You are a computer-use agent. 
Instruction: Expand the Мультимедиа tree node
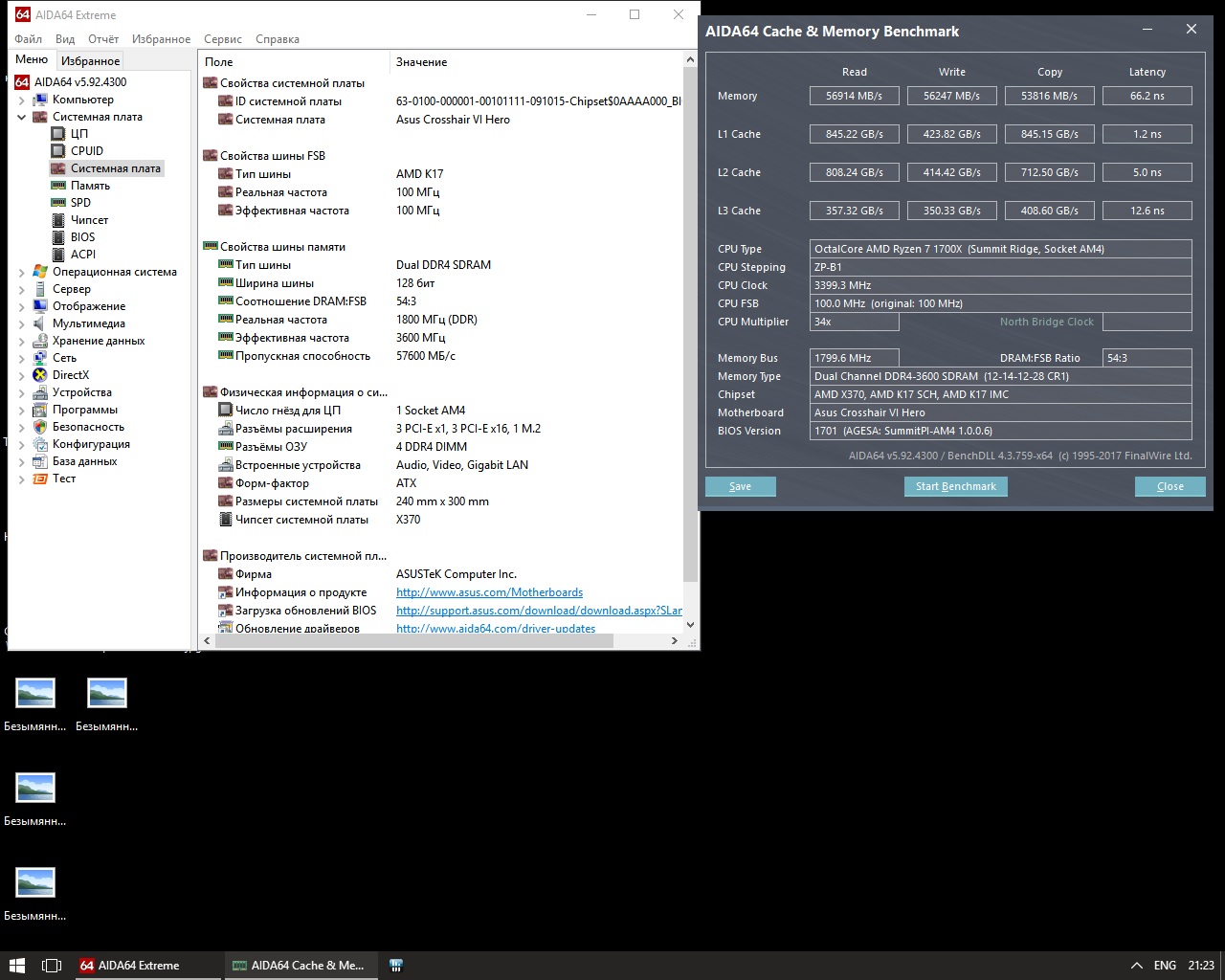pyautogui.click(x=22, y=323)
